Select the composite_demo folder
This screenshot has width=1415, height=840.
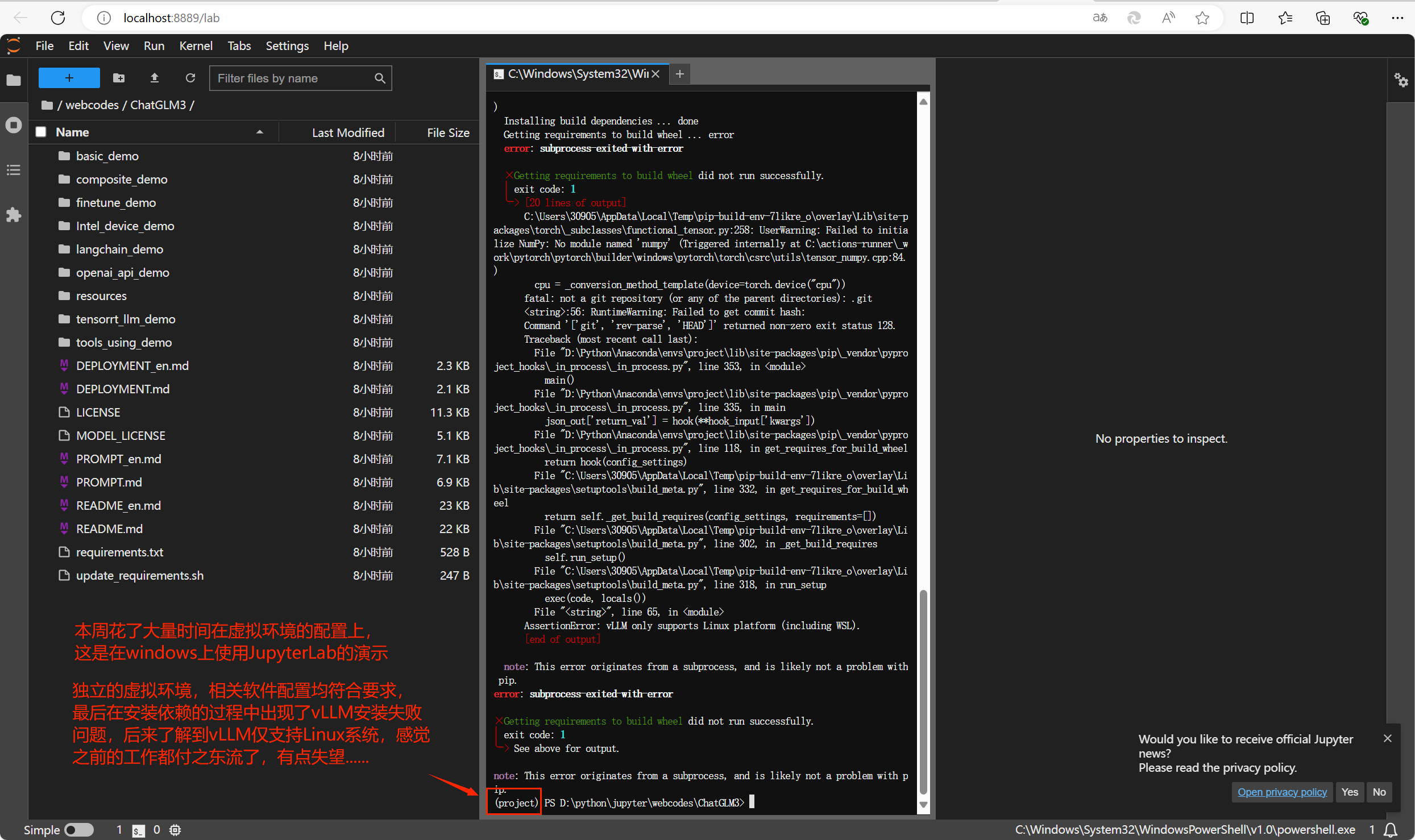pyautogui.click(x=254, y=179)
